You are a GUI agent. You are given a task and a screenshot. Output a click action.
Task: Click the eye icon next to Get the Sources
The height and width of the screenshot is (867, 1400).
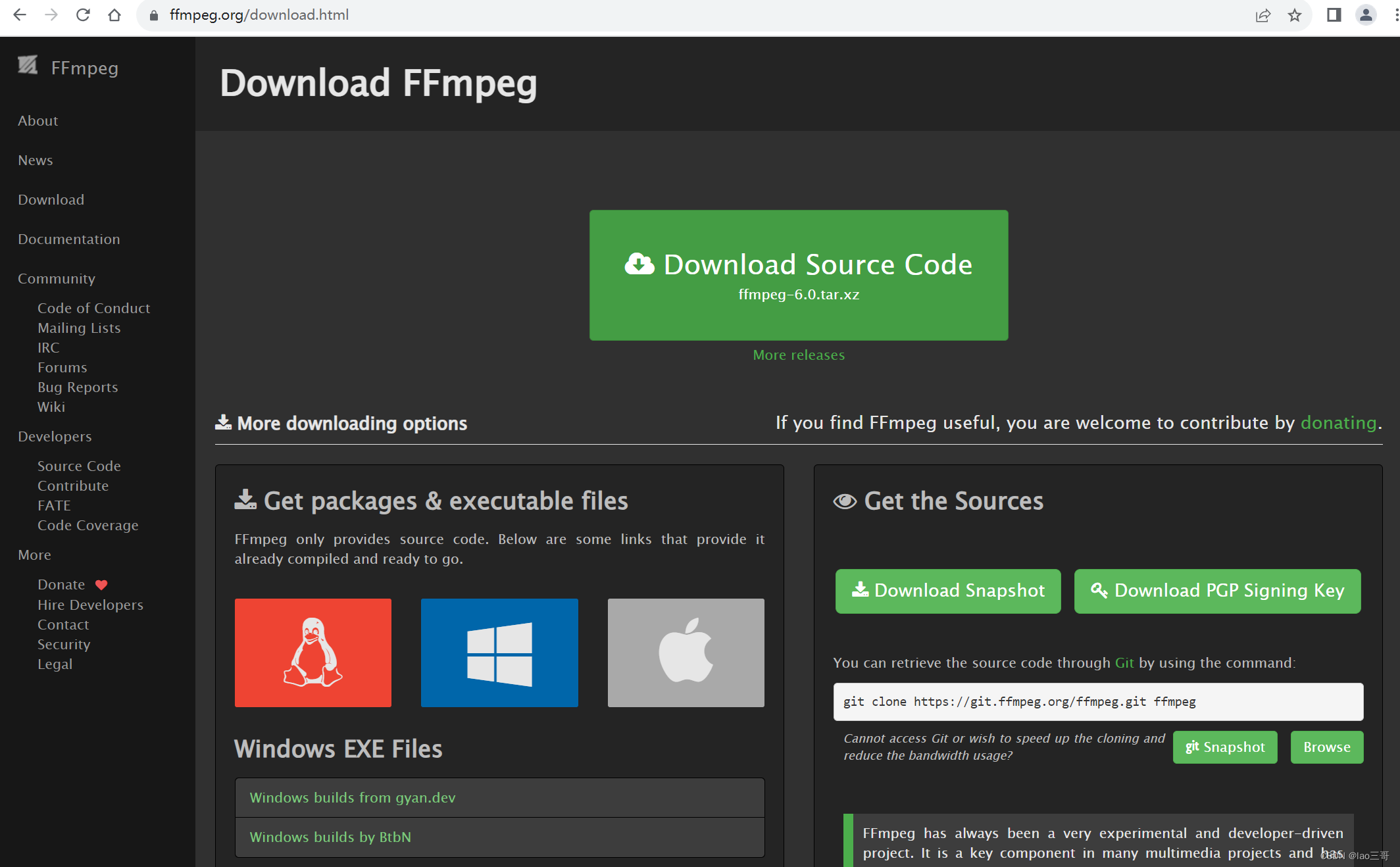845,501
